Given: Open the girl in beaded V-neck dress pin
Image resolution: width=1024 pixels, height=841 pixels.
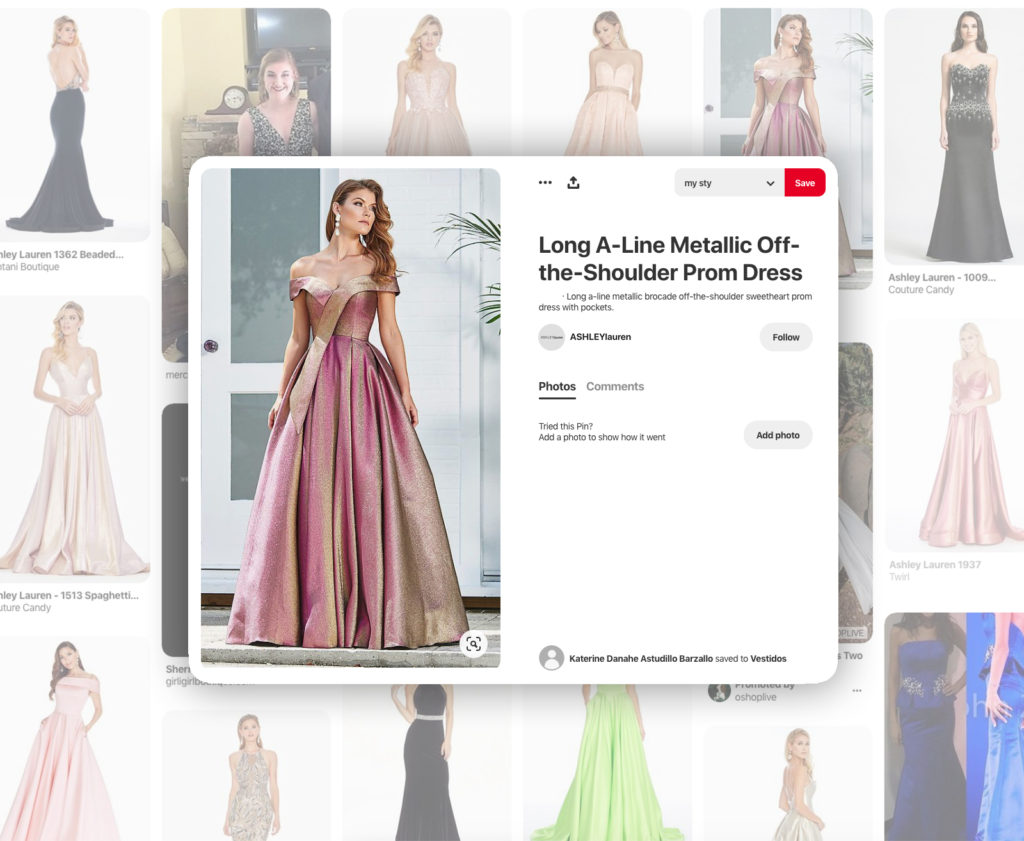Looking at the screenshot, I should pyautogui.click(x=246, y=82).
